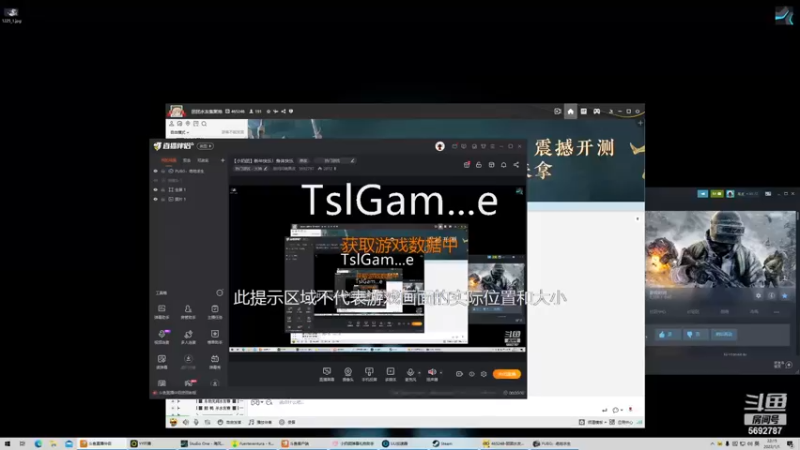Select the PUBG source row in list
The image size is (800, 450).
pyautogui.click(x=189, y=171)
